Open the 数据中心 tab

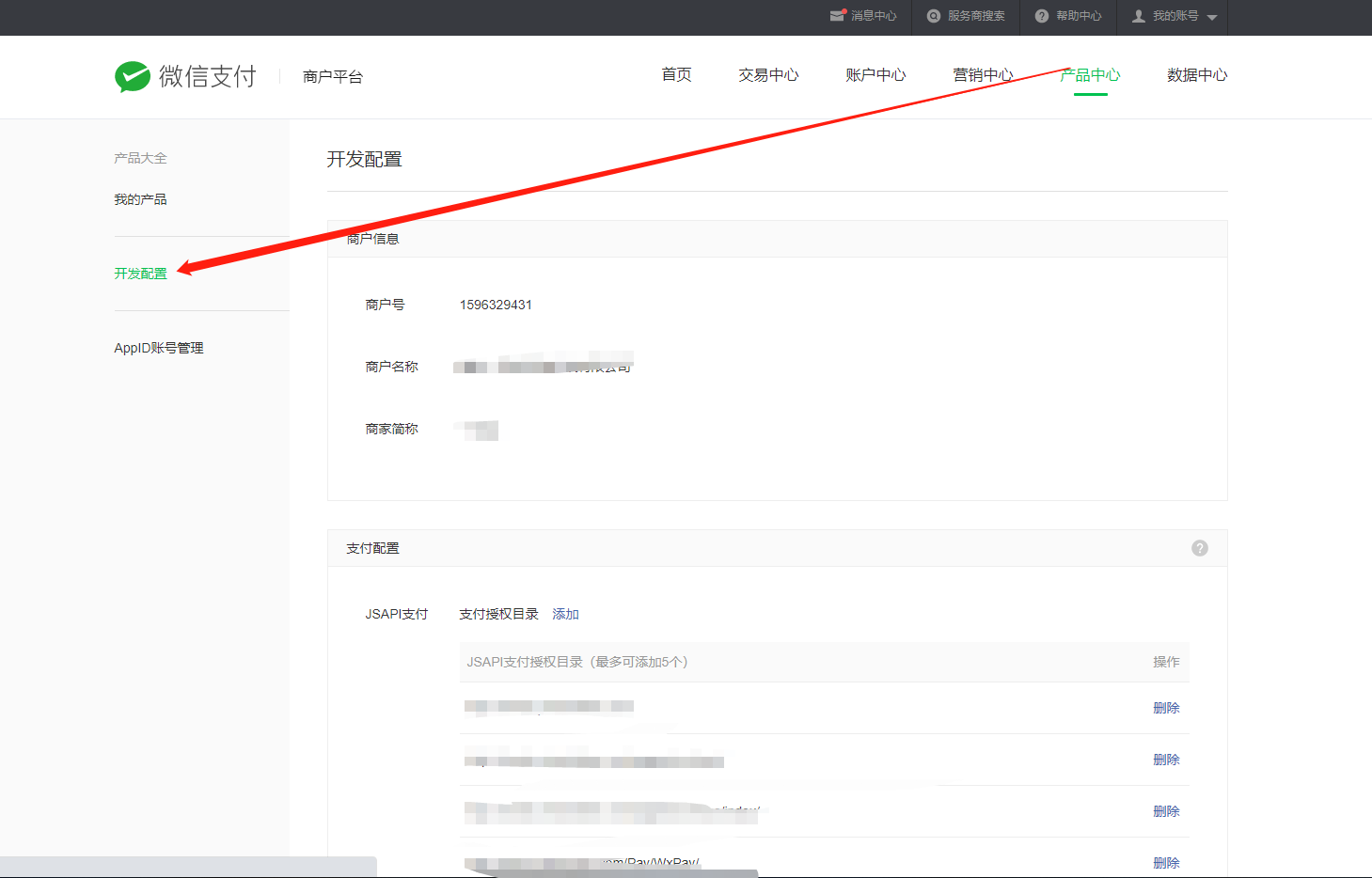point(1197,75)
